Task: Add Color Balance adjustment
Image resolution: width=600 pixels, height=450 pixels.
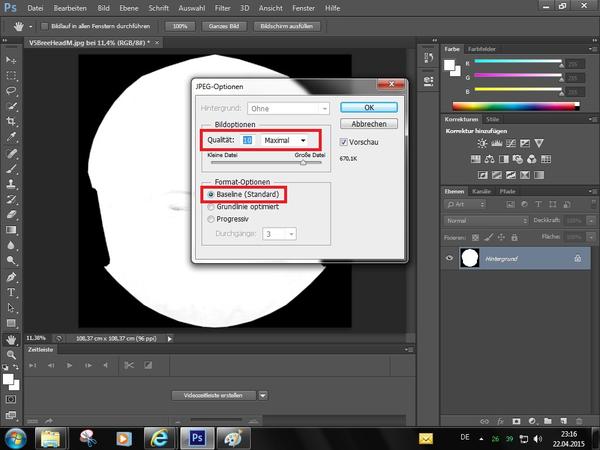Action: click(489, 159)
